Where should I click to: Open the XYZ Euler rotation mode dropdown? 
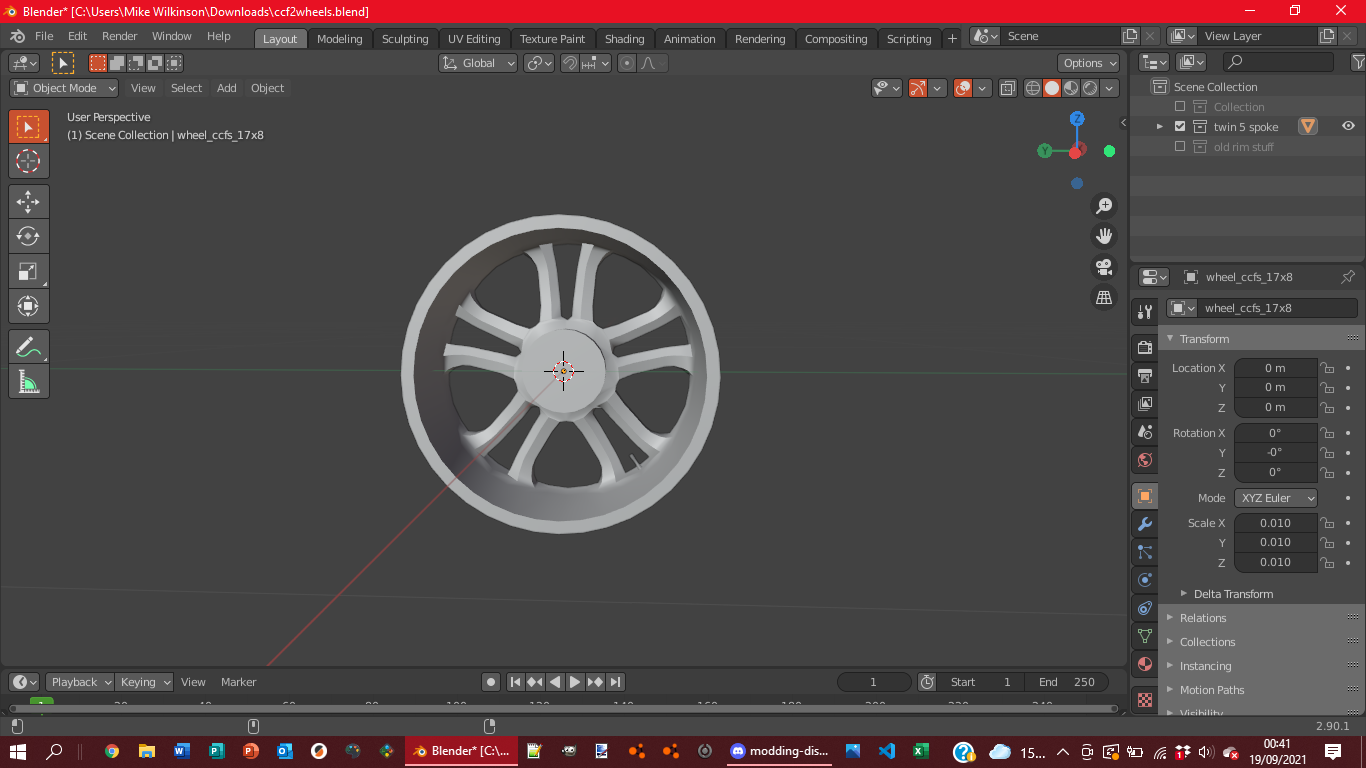tap(1276, 498)
